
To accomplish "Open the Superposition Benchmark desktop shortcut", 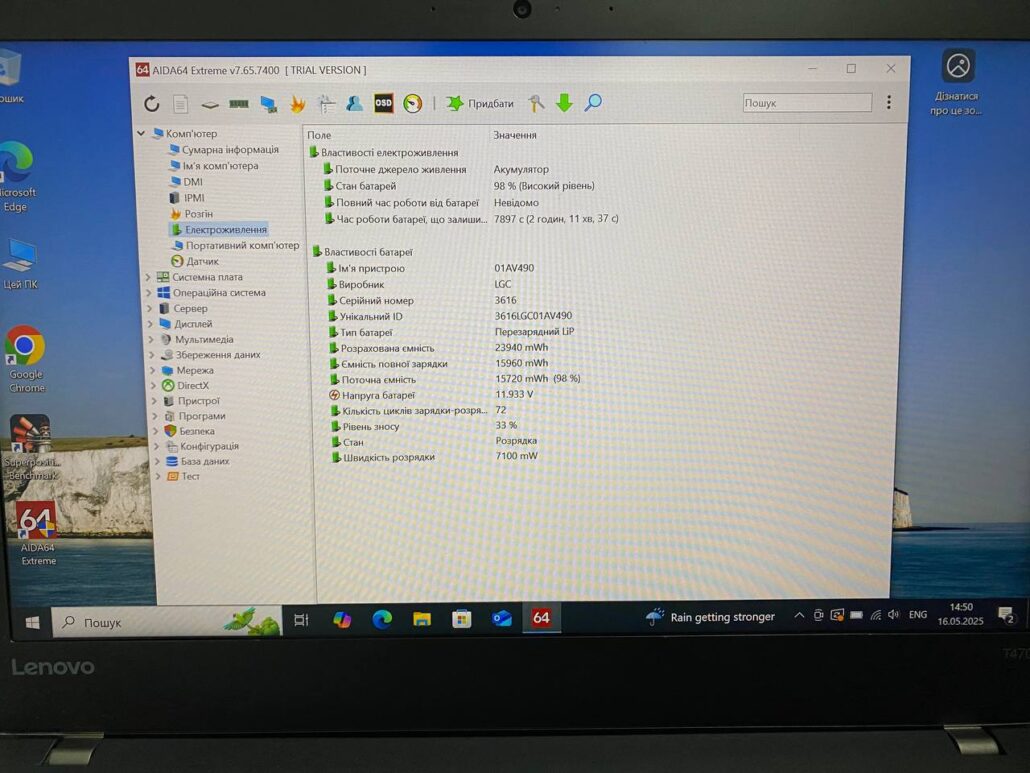I will [30, 447].
